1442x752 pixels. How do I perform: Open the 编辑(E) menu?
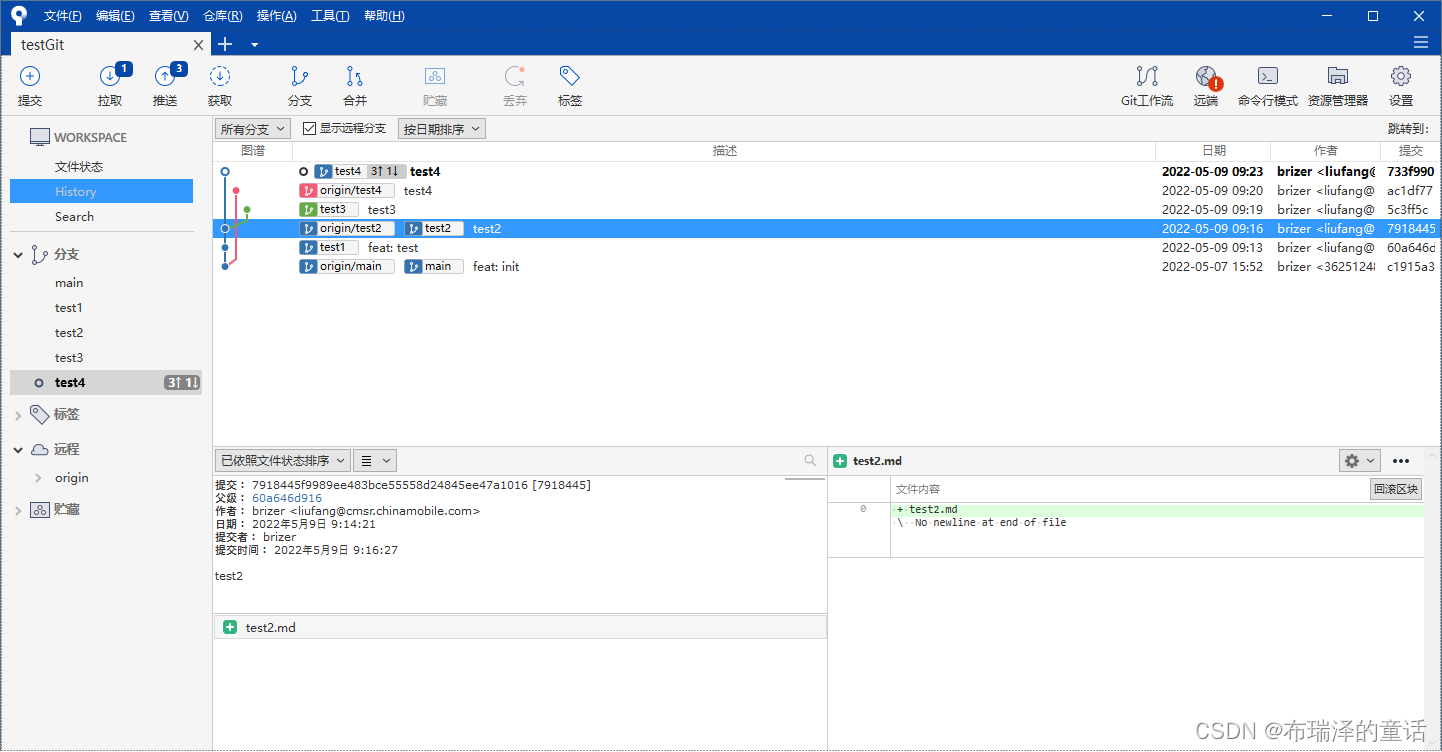point(115,16)
